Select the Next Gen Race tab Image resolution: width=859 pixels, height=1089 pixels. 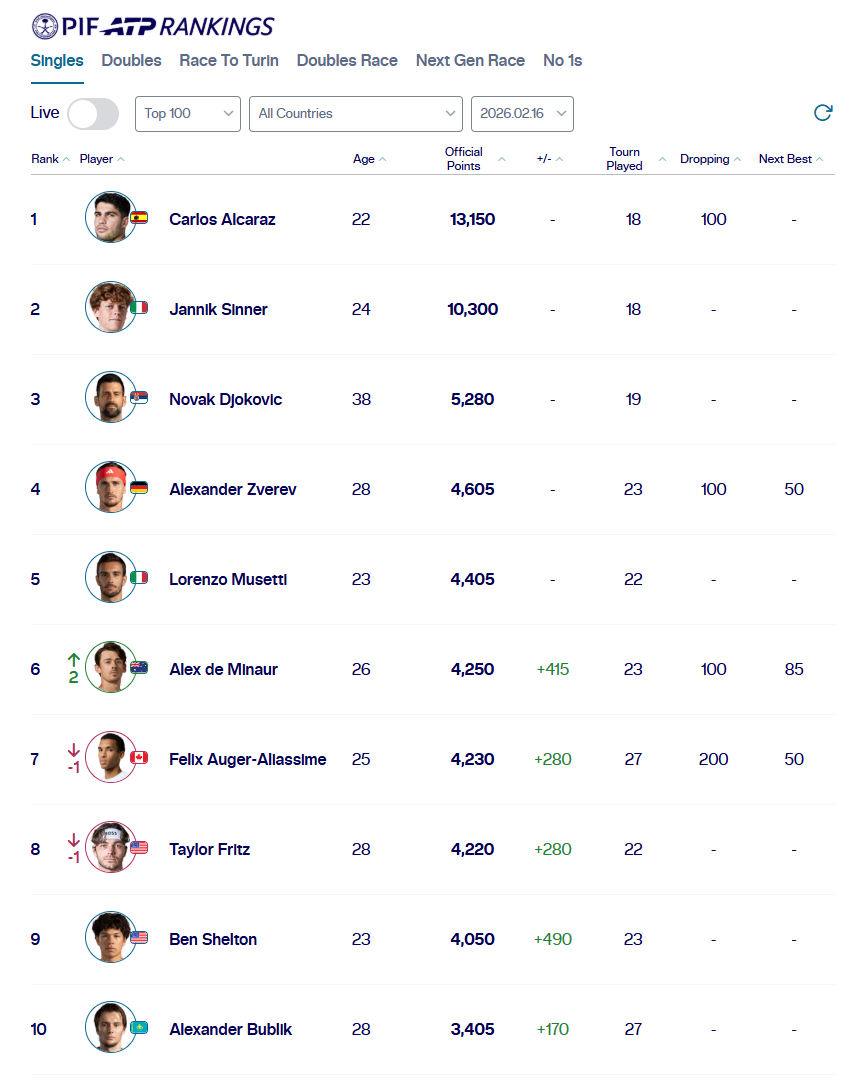tap(470, 61)
